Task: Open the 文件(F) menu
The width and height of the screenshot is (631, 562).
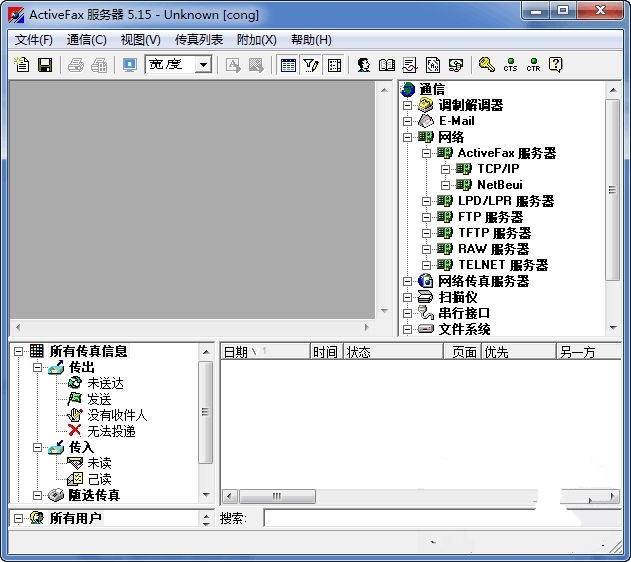Action: 34,40
